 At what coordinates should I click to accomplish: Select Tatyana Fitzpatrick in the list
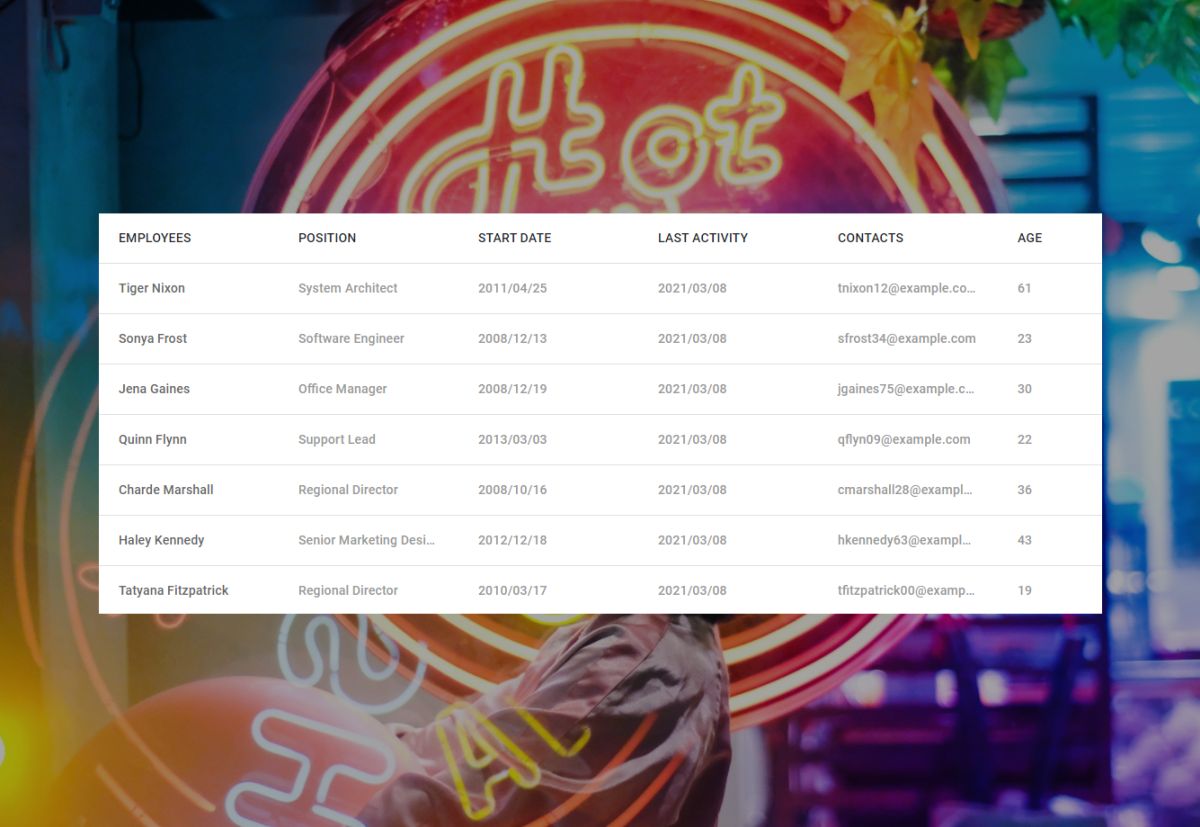174,590
